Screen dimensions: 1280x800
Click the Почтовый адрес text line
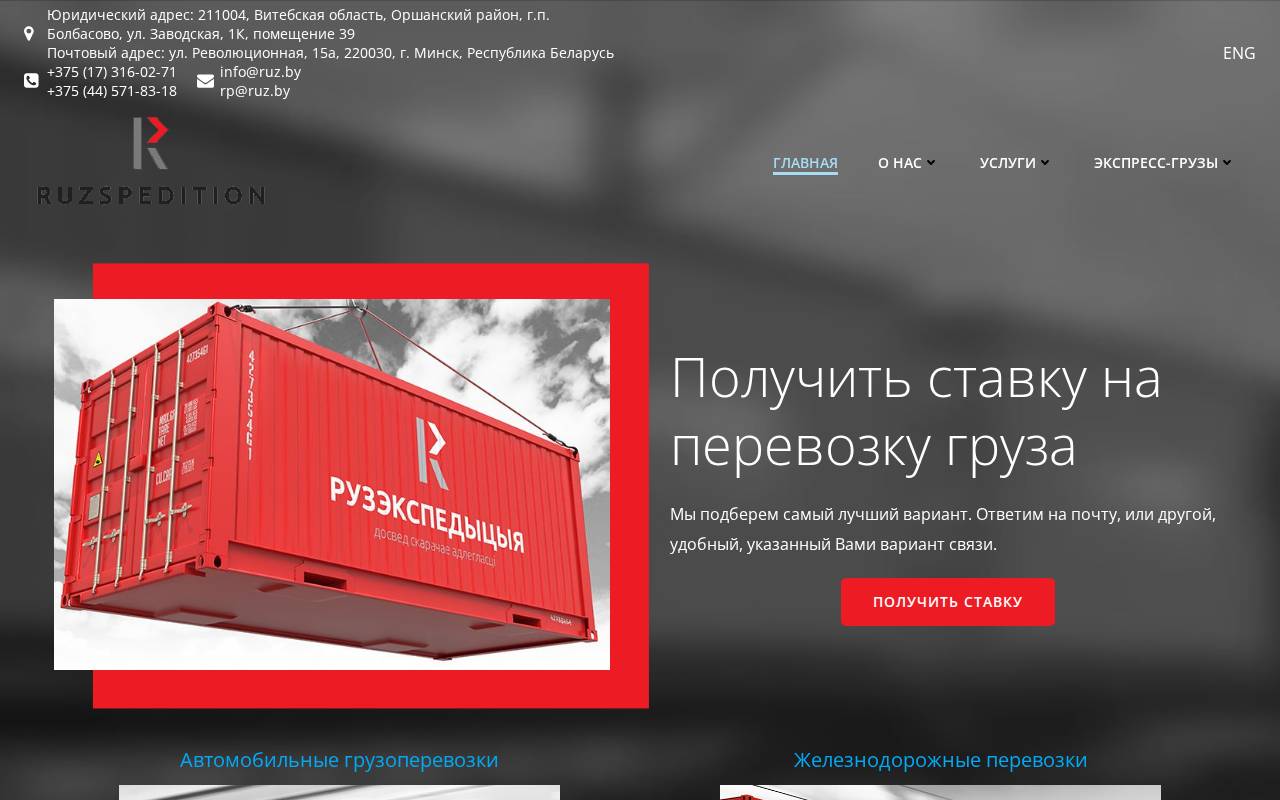(x=330, y=53)
